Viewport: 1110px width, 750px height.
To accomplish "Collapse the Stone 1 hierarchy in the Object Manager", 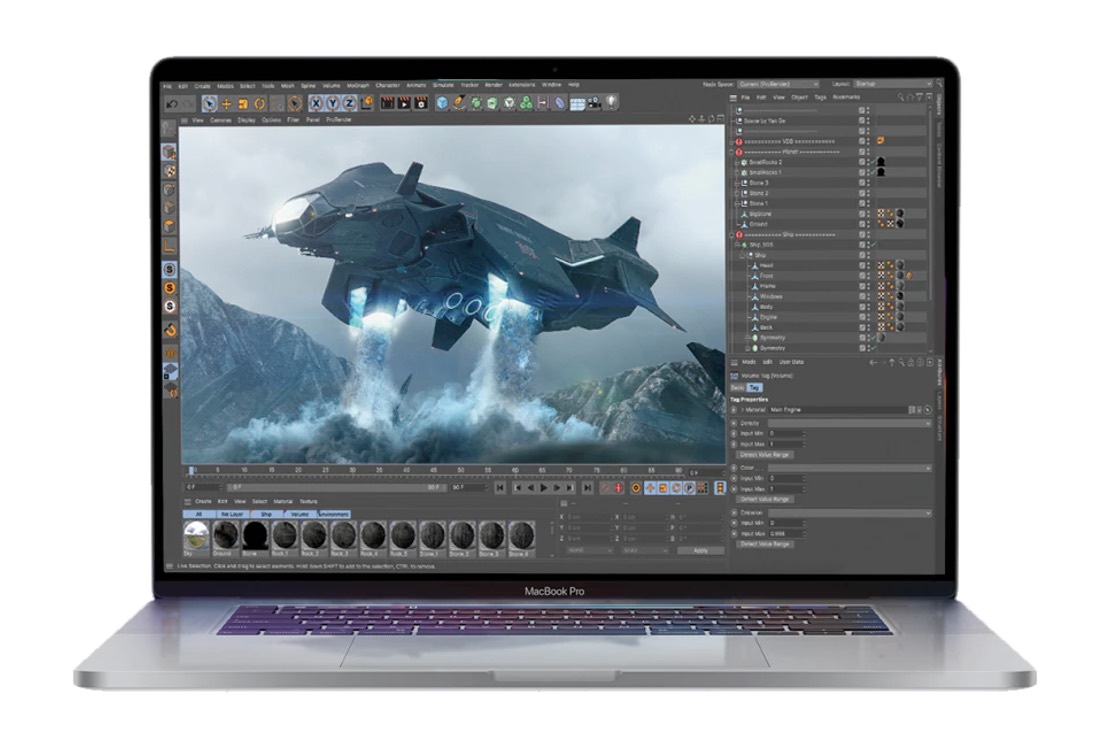I will tap(736, 202).
